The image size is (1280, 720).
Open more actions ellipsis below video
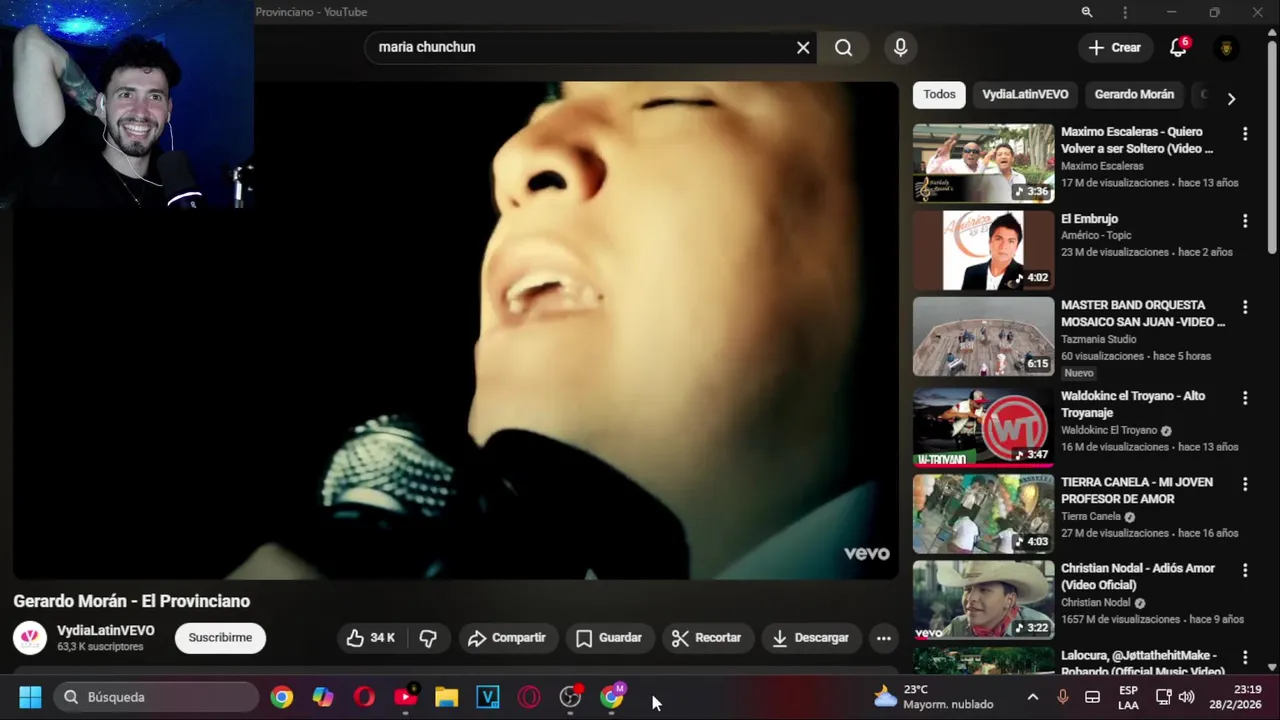coord(883,638)
